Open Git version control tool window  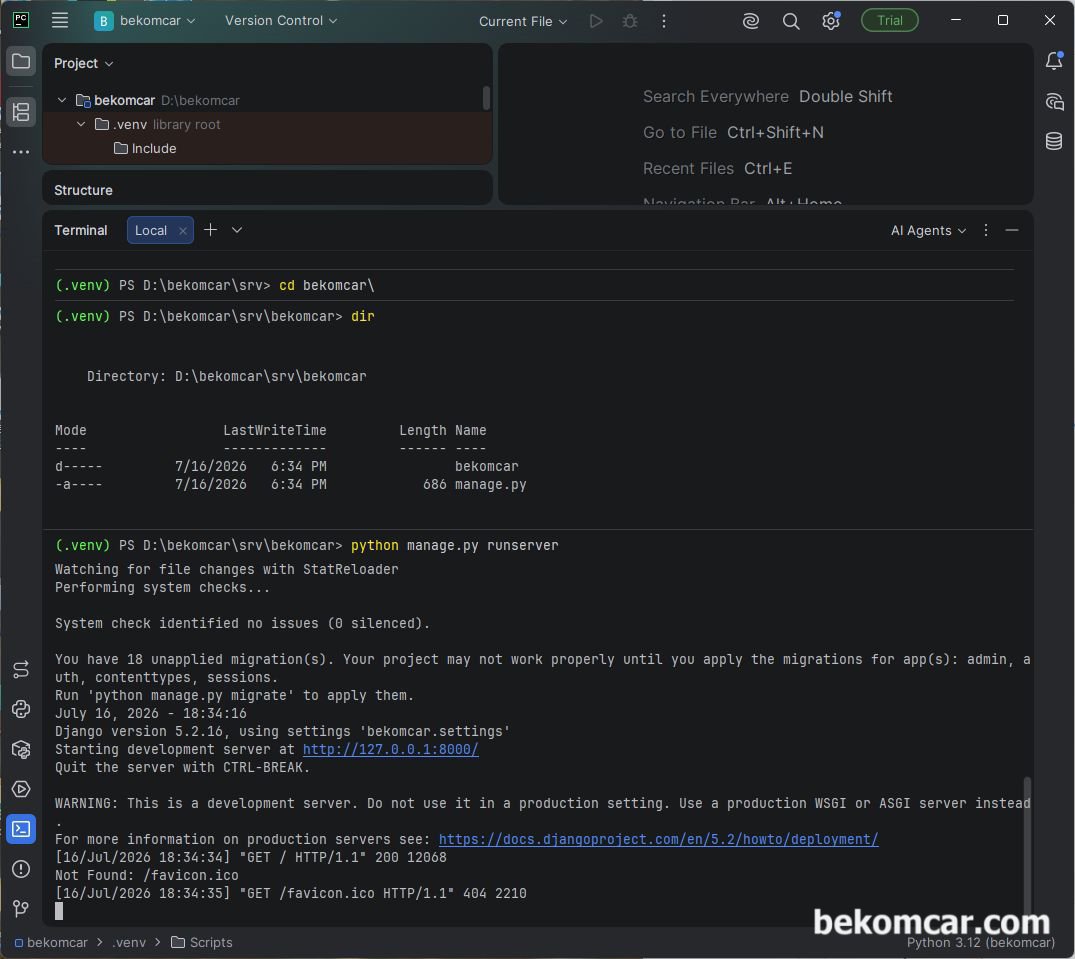pos(21,909)
